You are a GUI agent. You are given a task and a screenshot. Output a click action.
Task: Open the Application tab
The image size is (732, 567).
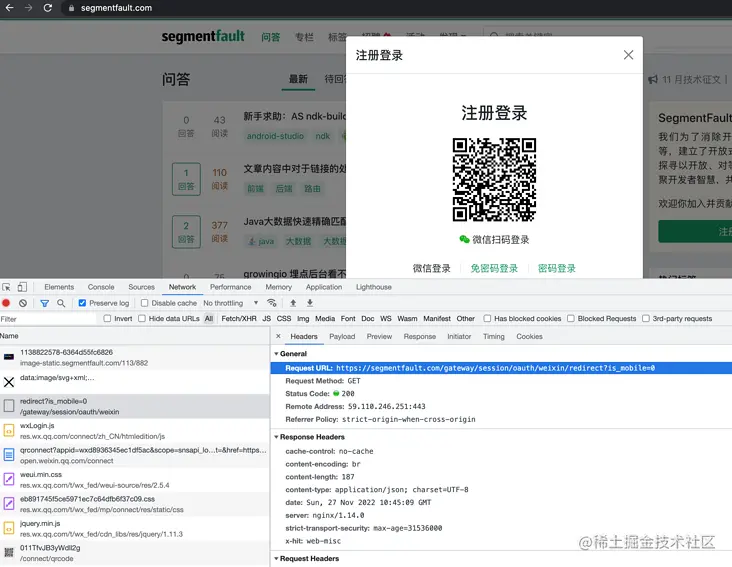point(324,287)
